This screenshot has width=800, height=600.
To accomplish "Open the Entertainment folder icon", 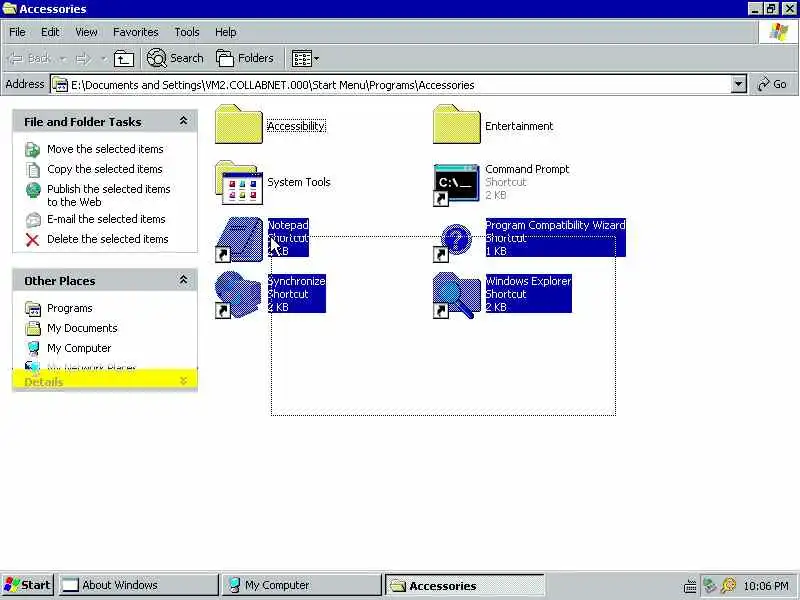I will click(x=457, y=124).
